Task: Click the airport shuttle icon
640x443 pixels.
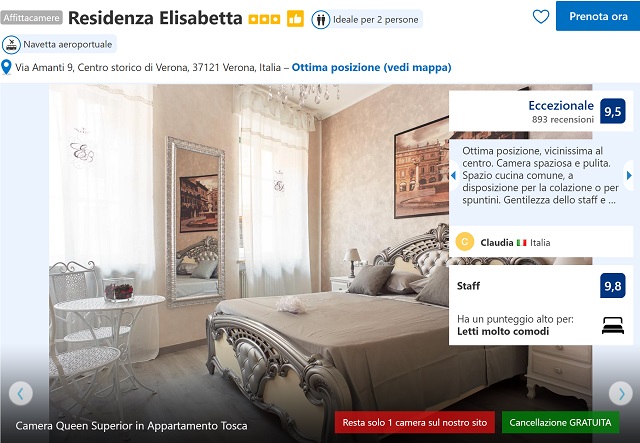Action: tap(11, 45)
